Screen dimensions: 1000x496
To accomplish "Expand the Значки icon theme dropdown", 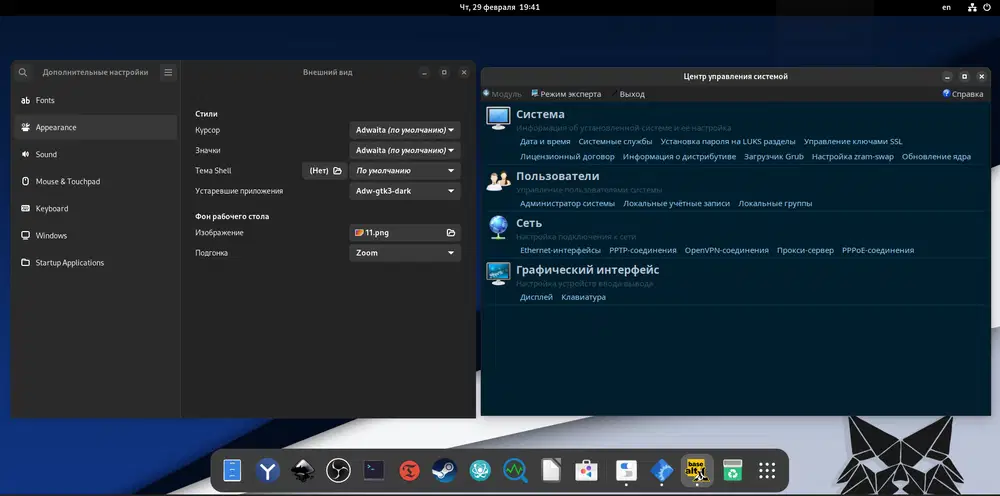I will [405, 150].
